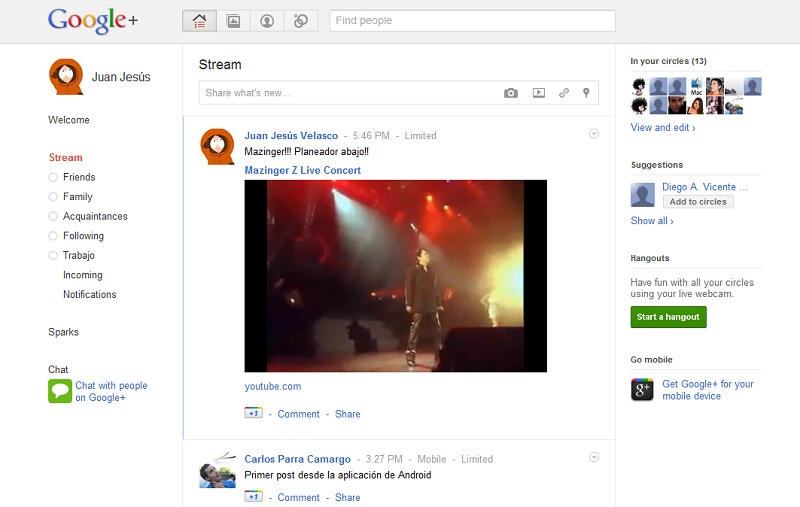
Task: Open the Profile icon in top bar
Action: (267, 21)
